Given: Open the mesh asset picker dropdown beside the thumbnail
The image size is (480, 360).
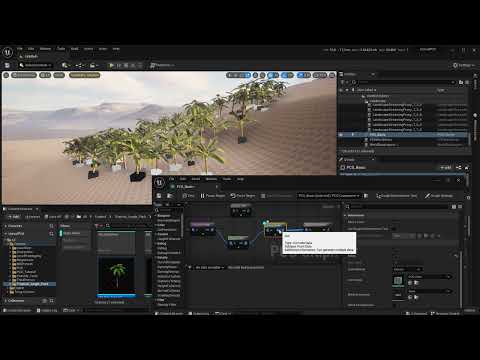Looking at the screenshot, I should tap(430, 277).
